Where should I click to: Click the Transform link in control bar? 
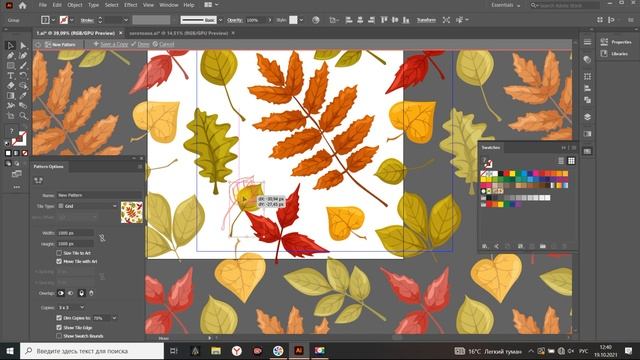426,20
